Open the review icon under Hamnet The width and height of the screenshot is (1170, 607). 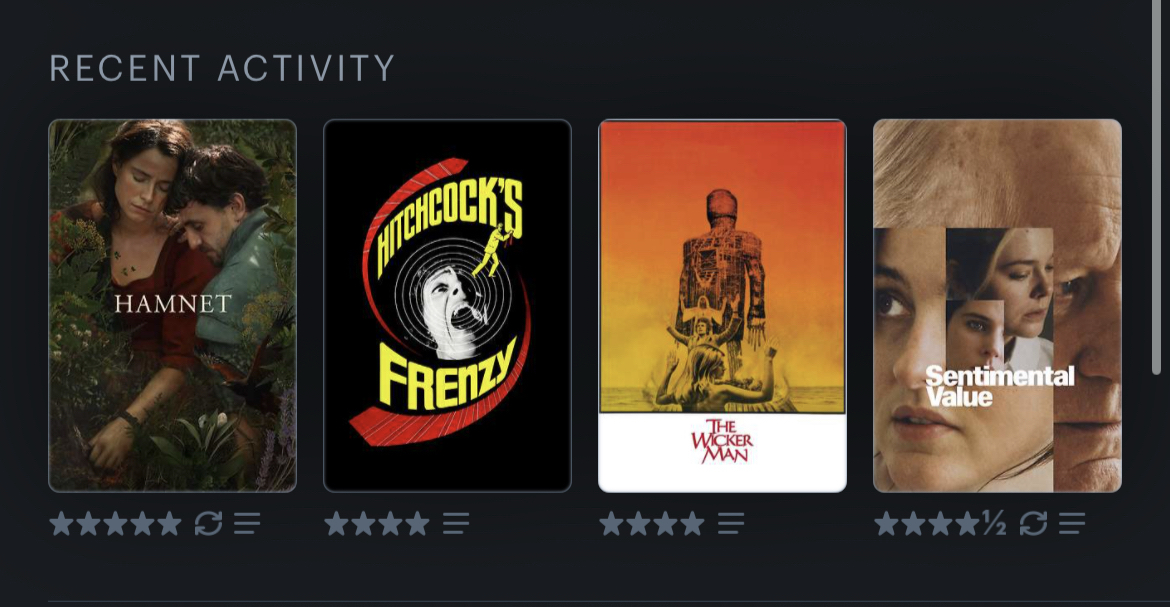tap(247, 523)
